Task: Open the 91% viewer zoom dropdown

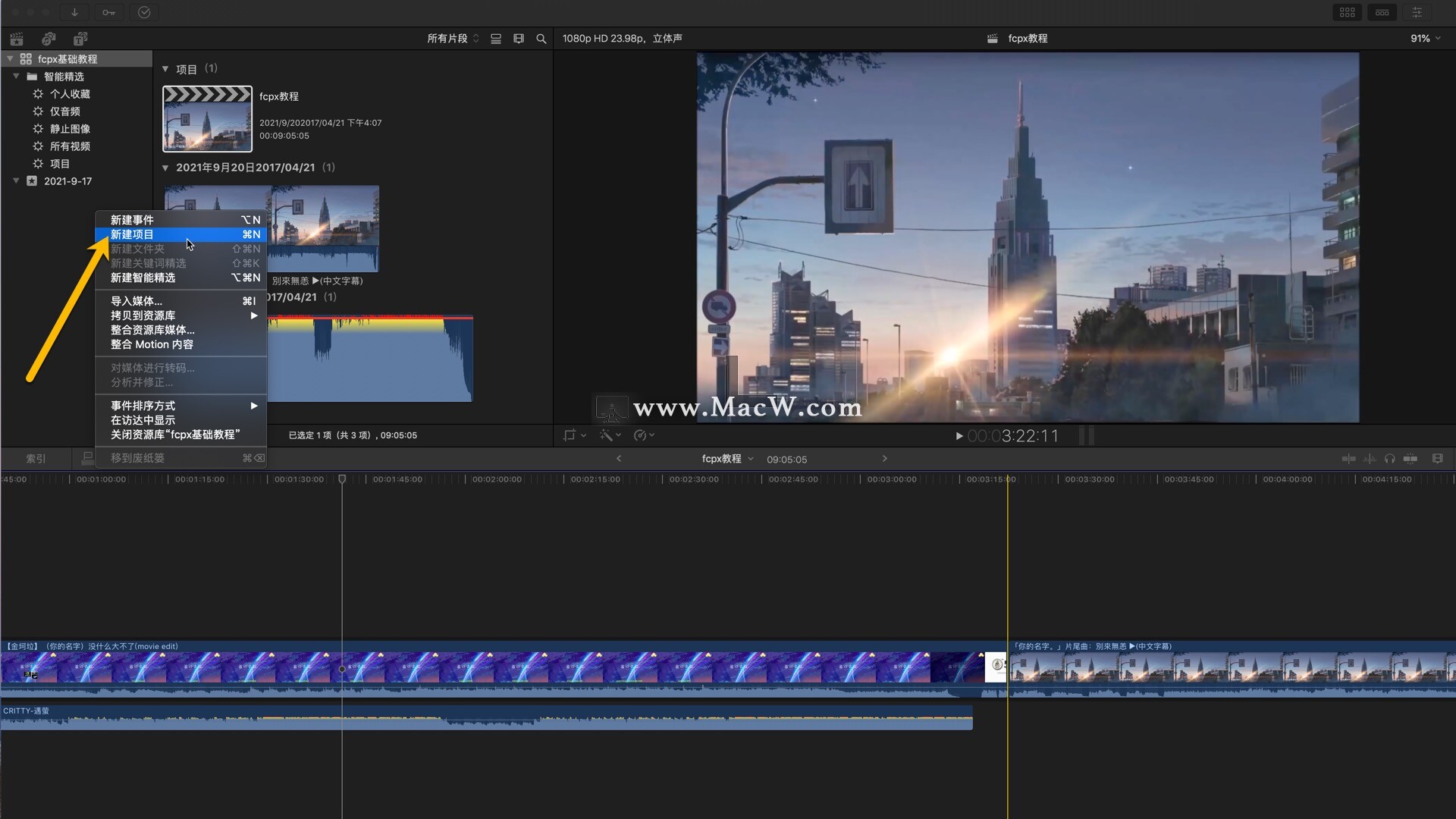Action: point(1425,39)
